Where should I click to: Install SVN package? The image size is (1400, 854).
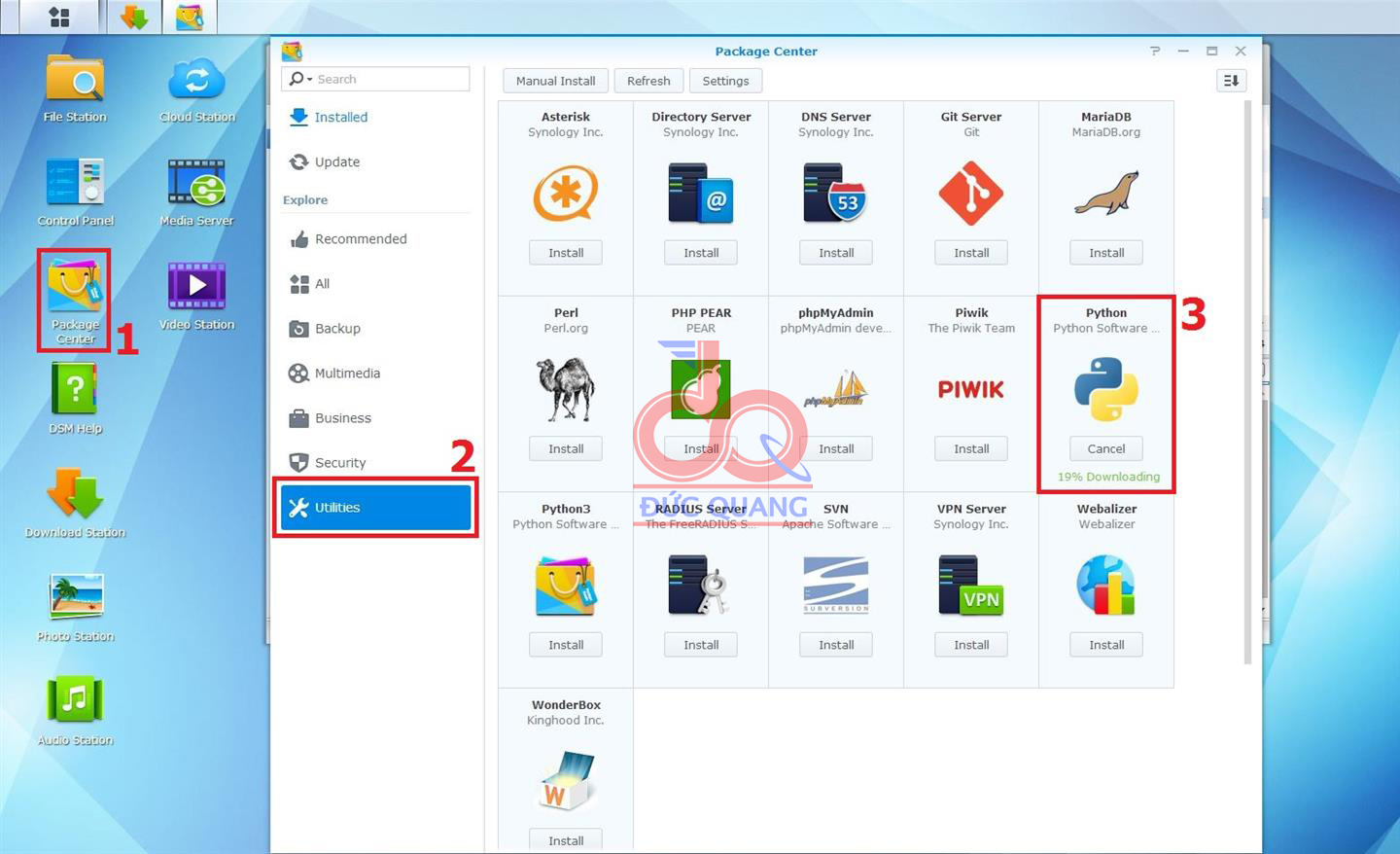coord(836,645)
